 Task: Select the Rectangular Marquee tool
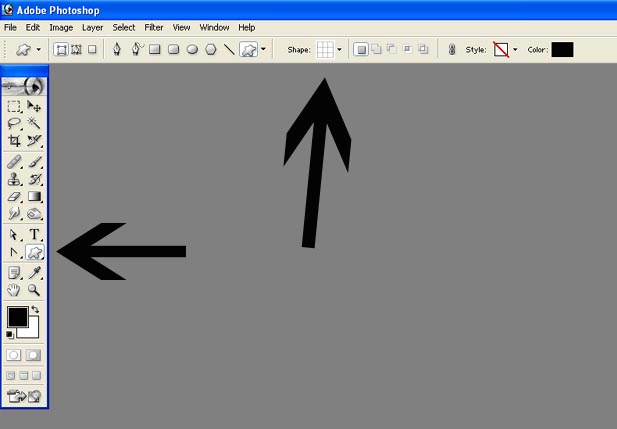tap(14, 106)
